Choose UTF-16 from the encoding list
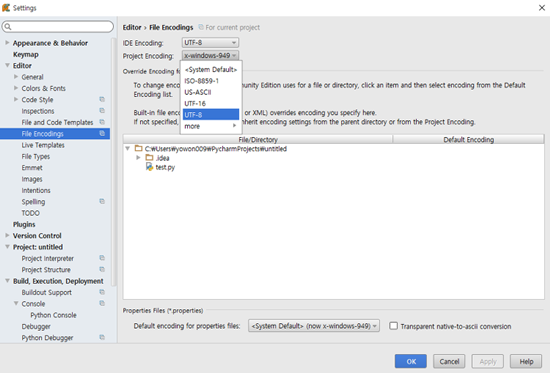The image size is (550, 373). (211, 103)
